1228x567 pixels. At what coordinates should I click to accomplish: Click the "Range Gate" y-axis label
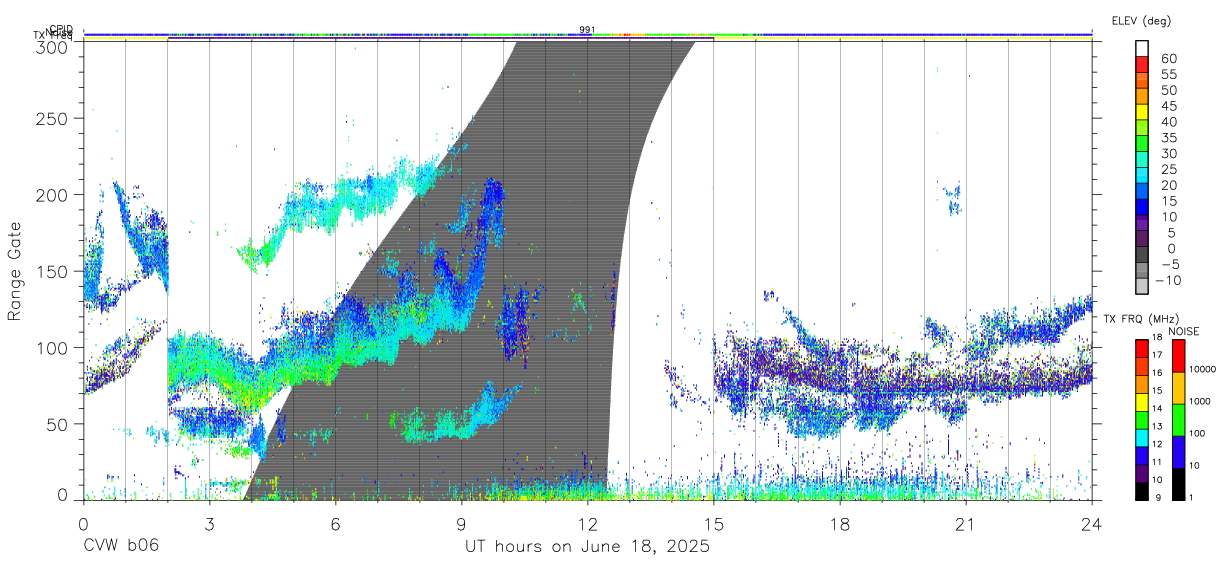pos(15,271)
